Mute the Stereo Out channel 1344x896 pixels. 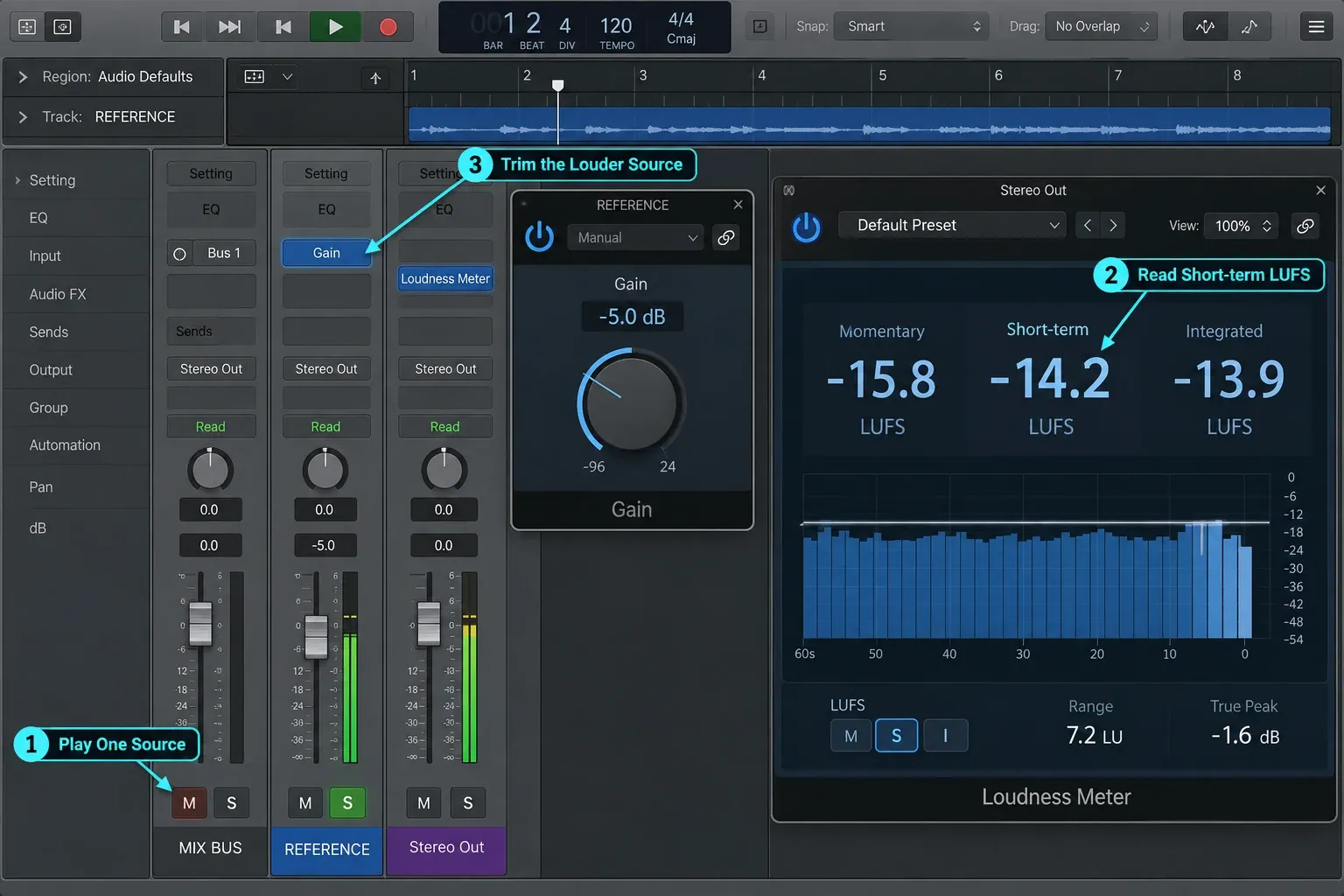click(x=423, y=803)
